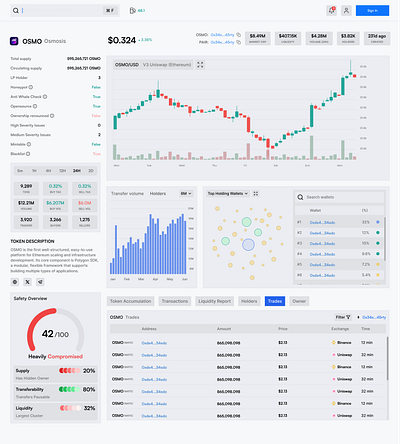Image resolution: width=400 pixels, height=444 pixels.
Task: Open the token website globe icon
Action: pos(15,282)
